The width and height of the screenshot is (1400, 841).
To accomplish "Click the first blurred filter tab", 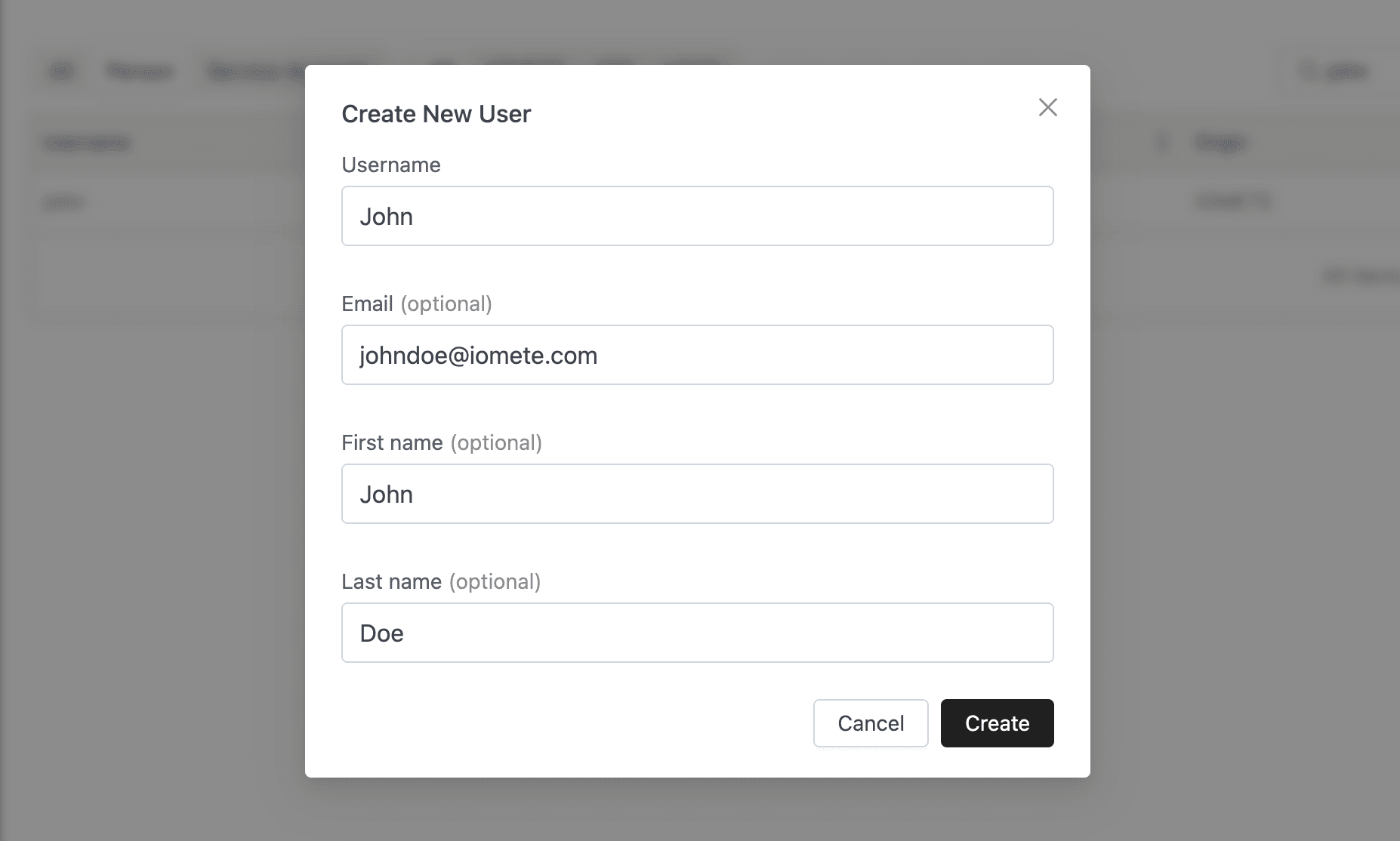I will click(61, 72).
